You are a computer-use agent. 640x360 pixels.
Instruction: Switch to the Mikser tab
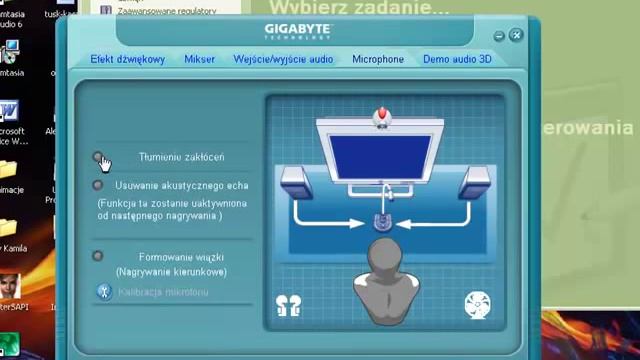click(199, 59)
